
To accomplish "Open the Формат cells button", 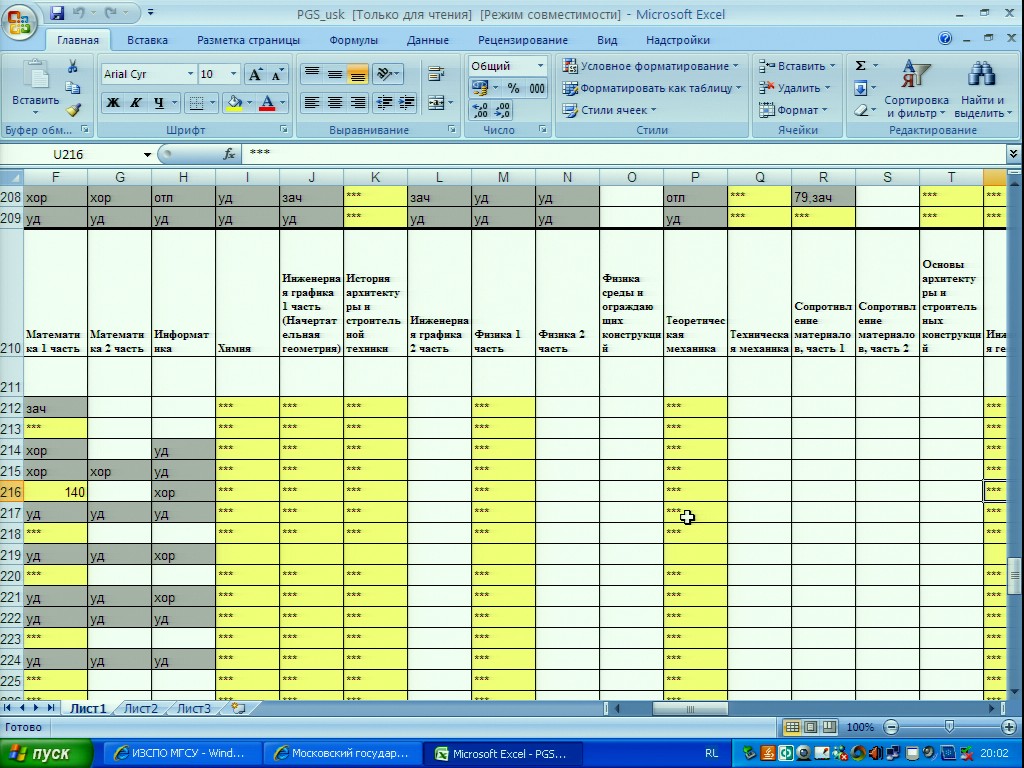I will point(793,110).
